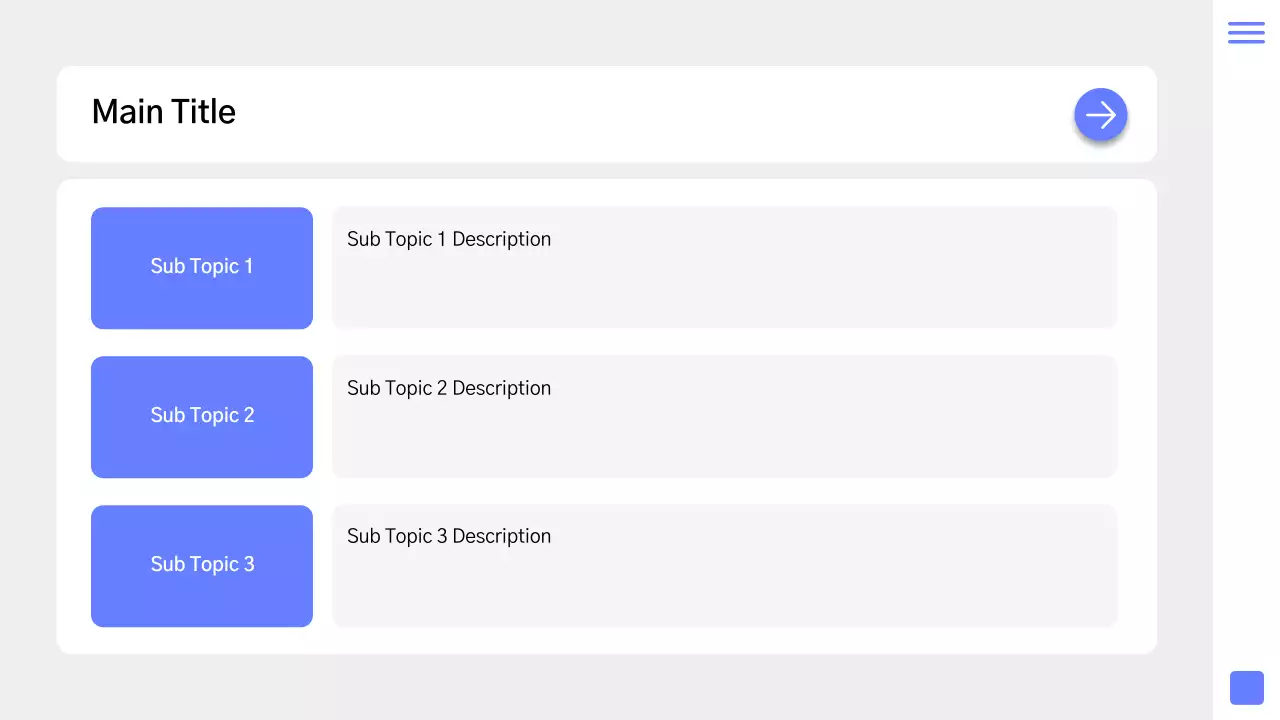1280x720 pixels.
Task: Click the blue circular arrow button
Action: [1100, 115]
